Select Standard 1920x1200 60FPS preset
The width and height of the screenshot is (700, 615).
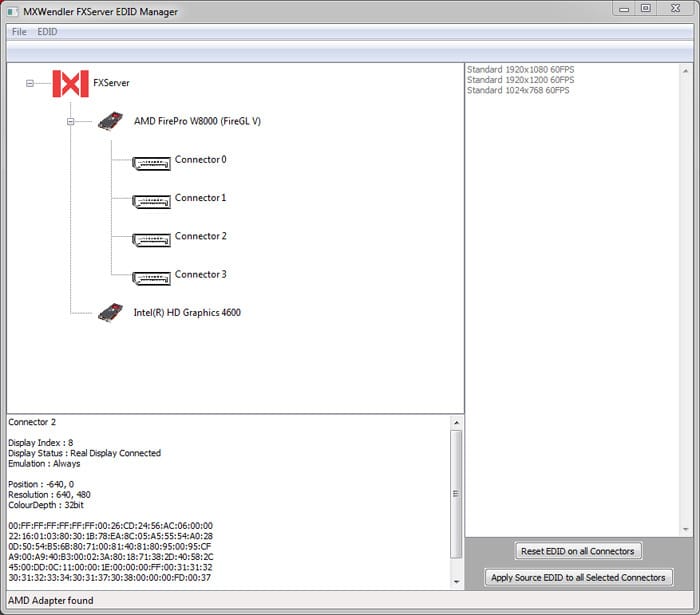click(x=518, y=80)
